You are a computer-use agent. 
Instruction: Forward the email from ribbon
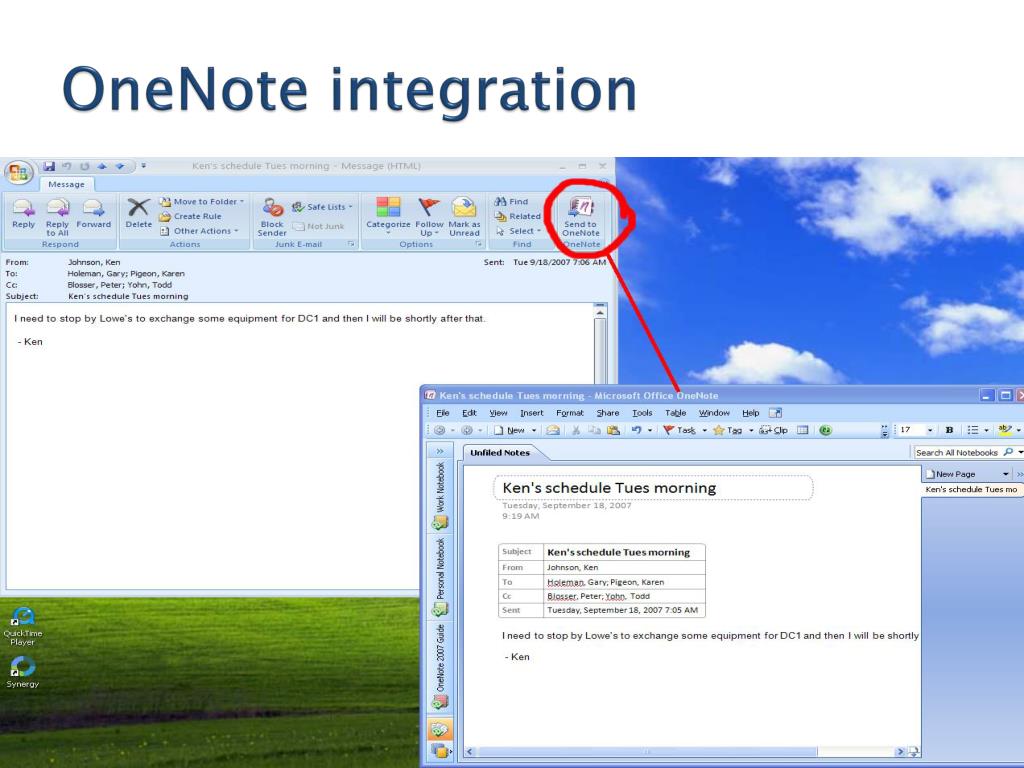(93, 214)
